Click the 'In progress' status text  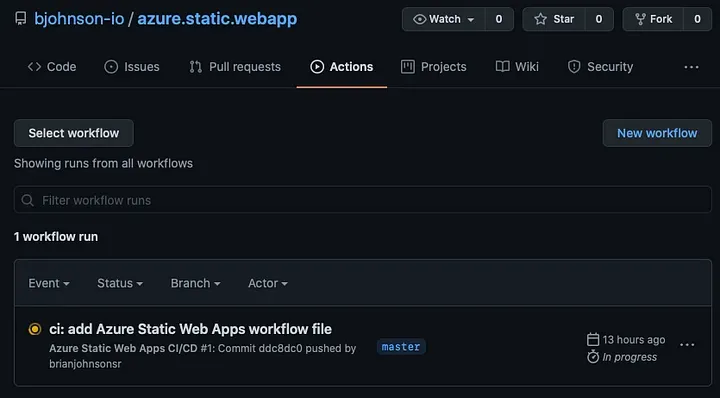[x=630, y=357]
